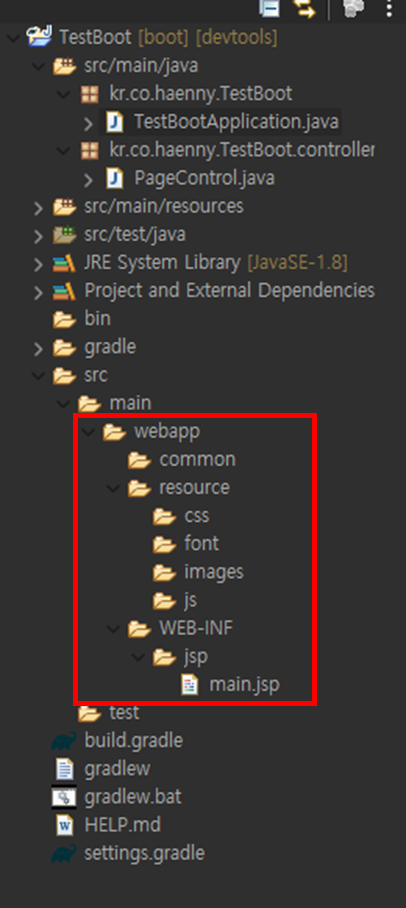Screen dimensions: 406x908
Task: Select the 'test' folder label
Action: pos(124,713)
